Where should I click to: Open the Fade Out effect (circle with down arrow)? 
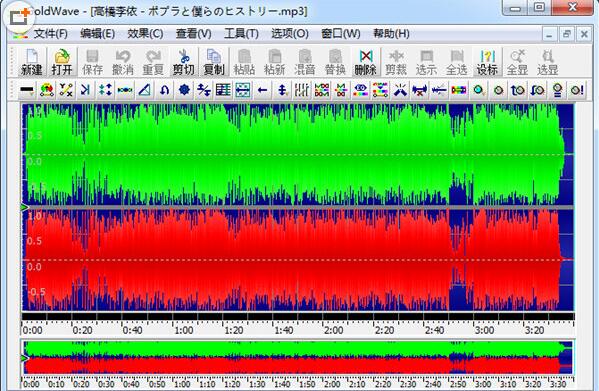point(537,90)
